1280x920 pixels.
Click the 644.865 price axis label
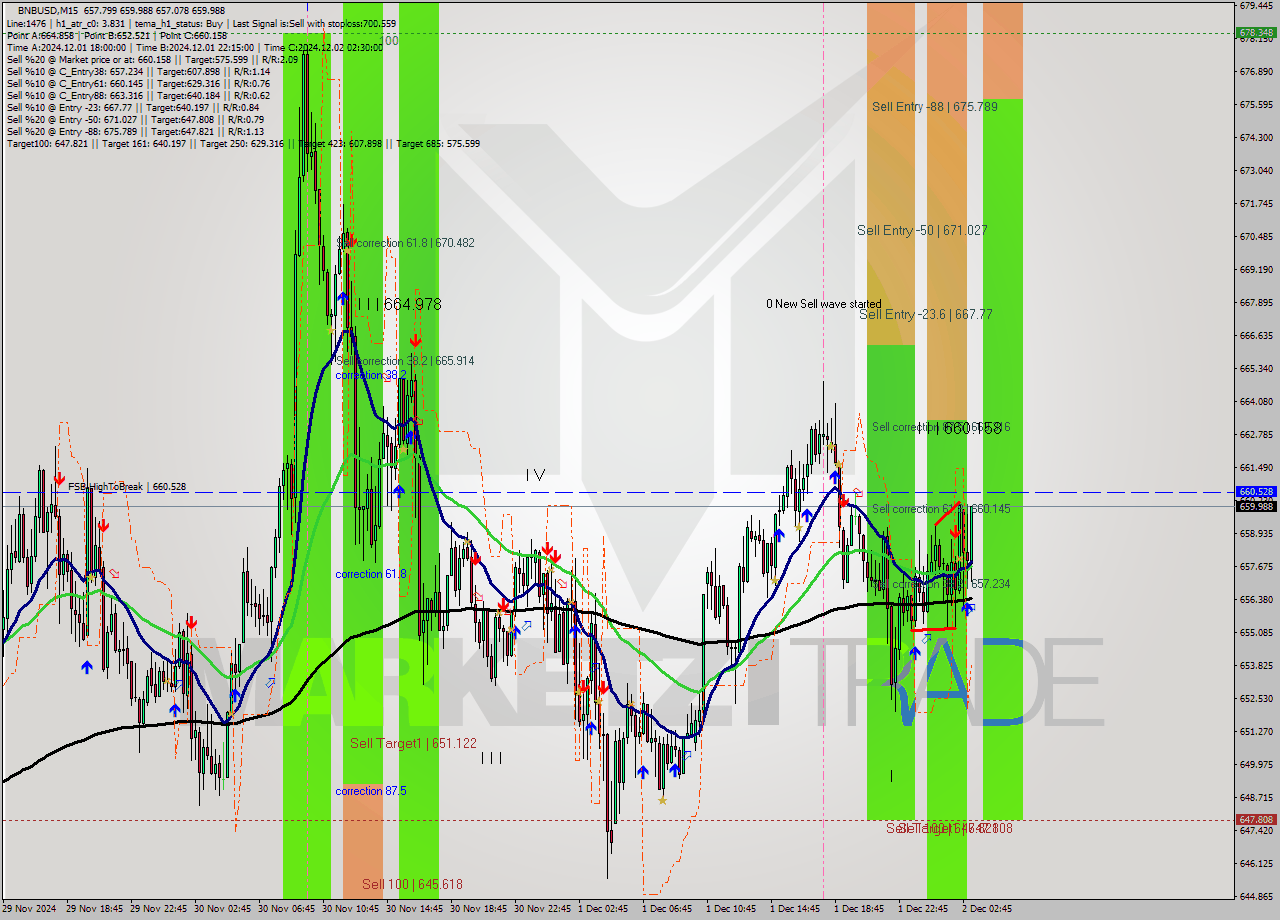[x=1256, y=896]
